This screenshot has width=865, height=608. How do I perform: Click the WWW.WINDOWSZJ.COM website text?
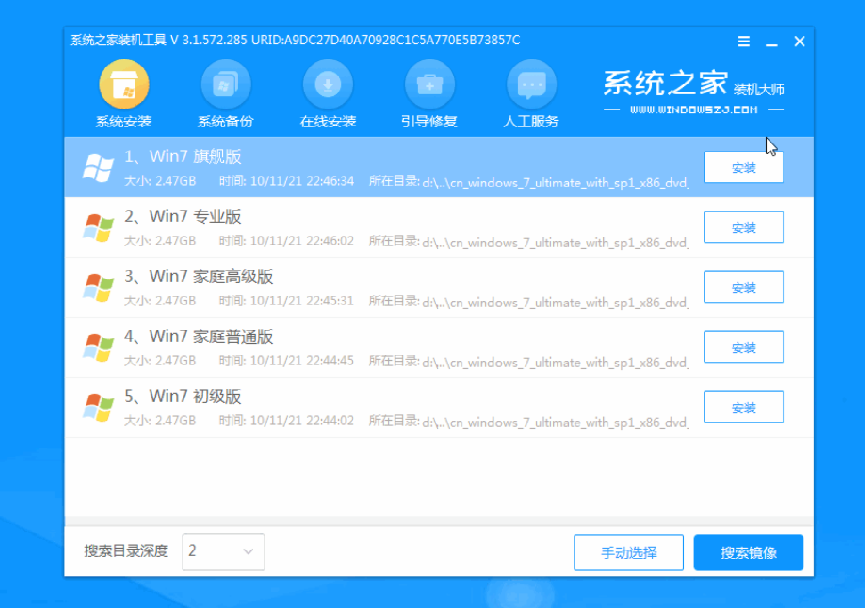693,110
